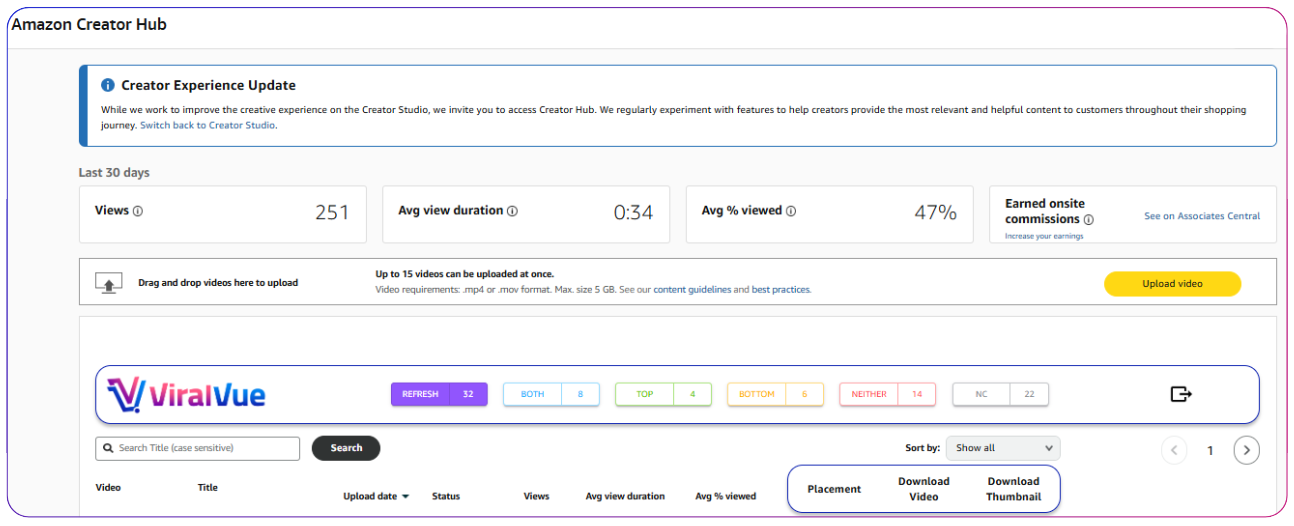This screenshot has height=526, width=1294.
Task: Open the Sort by Show all dropdown
Action: pos(1004,448)
